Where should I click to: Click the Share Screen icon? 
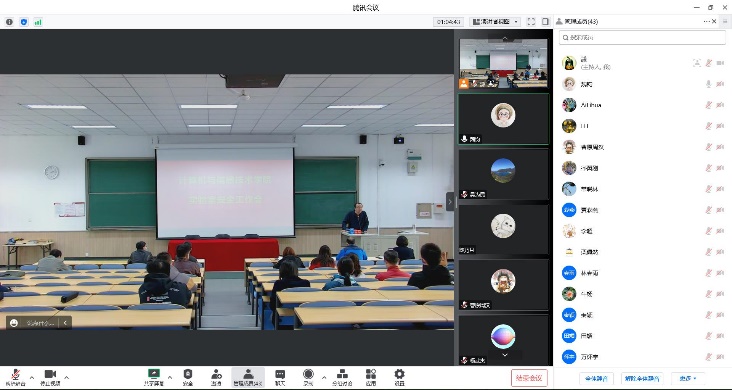click(x=154, y=376)
